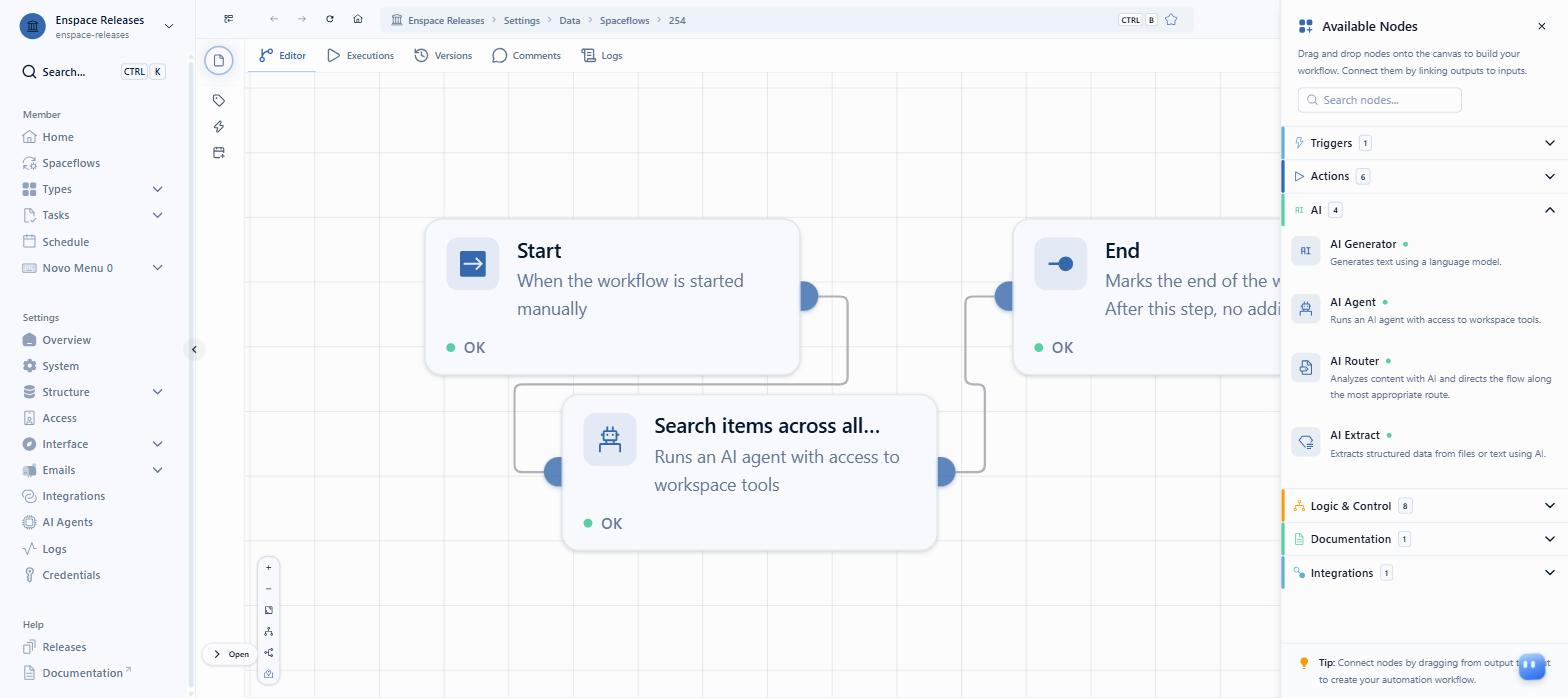1568x698 pixels.
Task: Open the Overview settings page
Action: (x=66, y=340)
